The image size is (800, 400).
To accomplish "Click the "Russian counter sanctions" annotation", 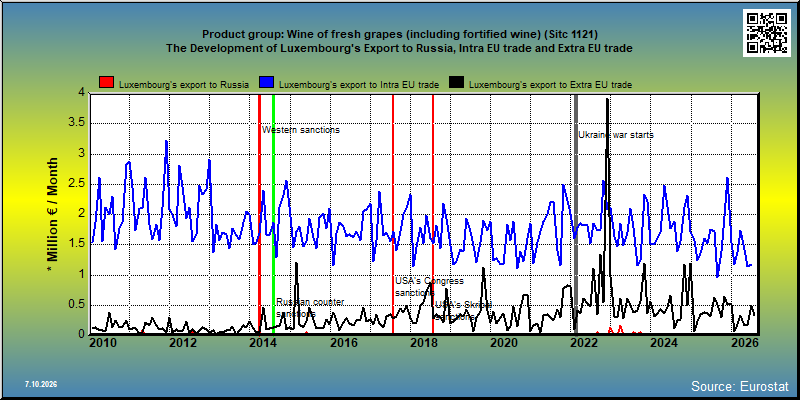I will [310, 308].
